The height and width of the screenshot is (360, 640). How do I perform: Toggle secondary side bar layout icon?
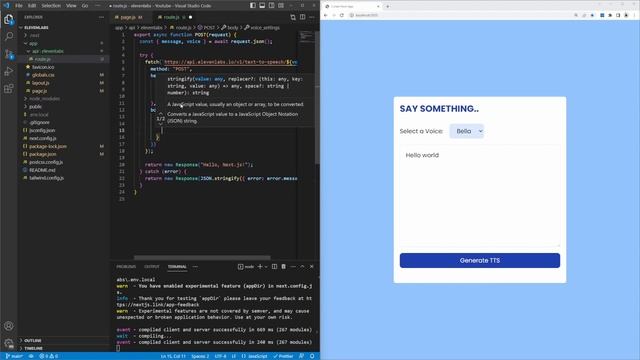271,5
